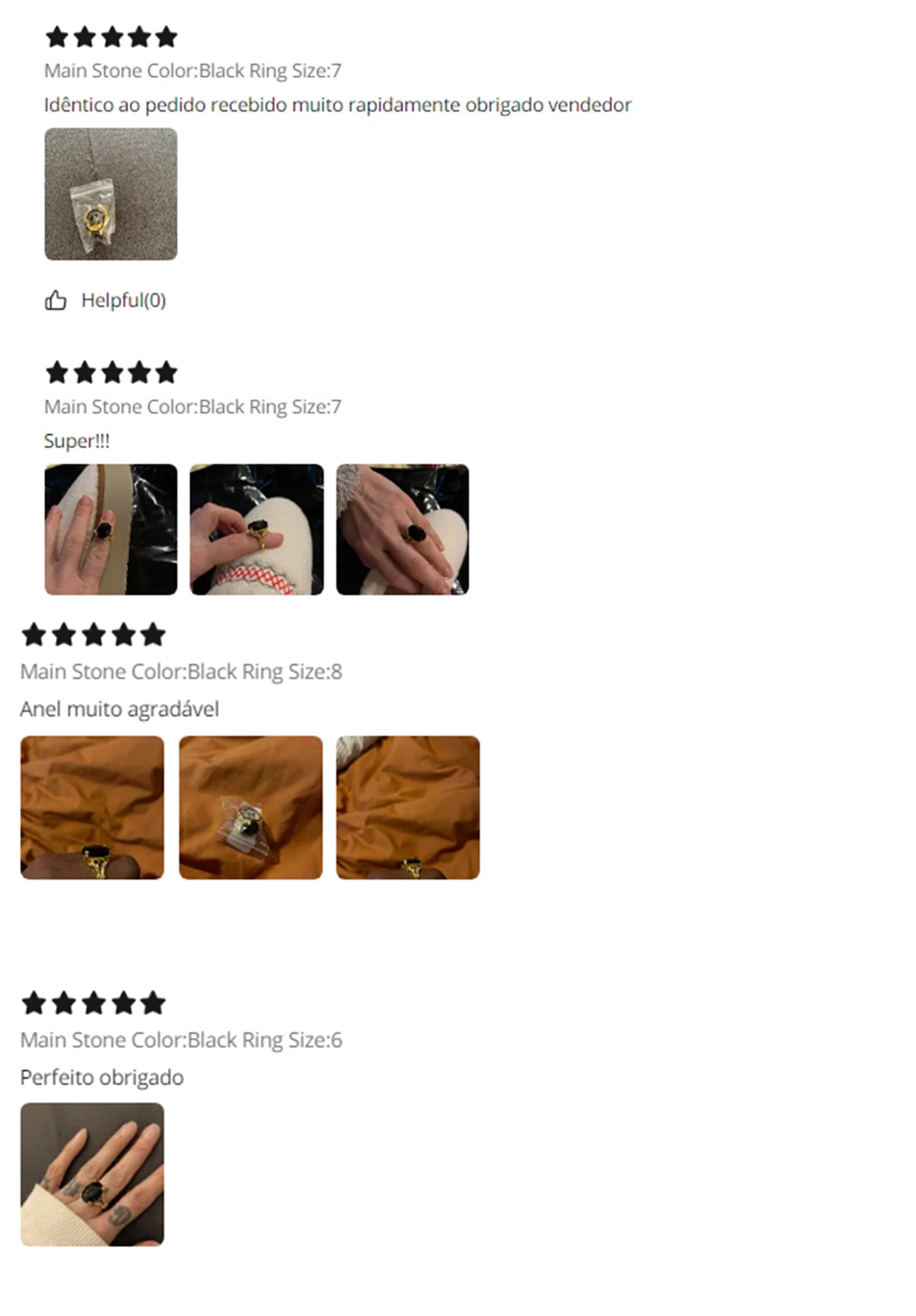Image resolution: width=916 pixels, height=1316 pixels.
Task: Click the Helpful(0) label
Action: (x=124, y=300)
